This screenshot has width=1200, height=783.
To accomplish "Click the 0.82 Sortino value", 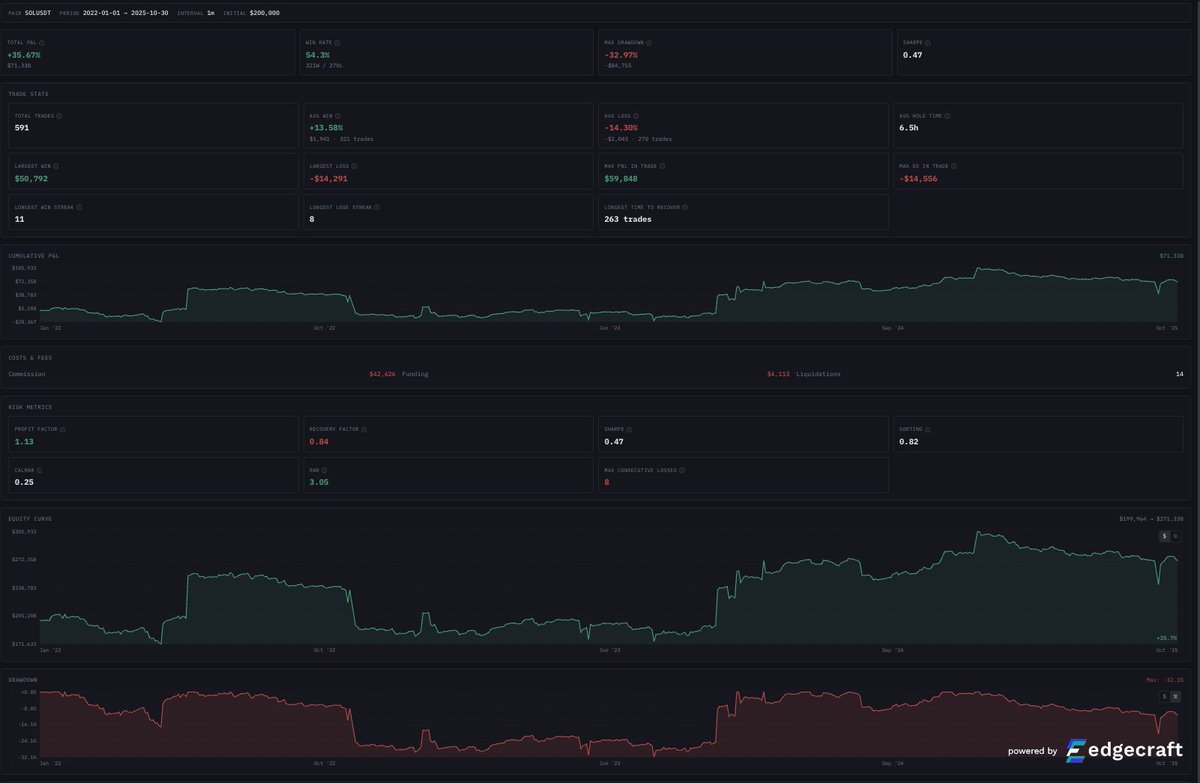I will (908, 441).
